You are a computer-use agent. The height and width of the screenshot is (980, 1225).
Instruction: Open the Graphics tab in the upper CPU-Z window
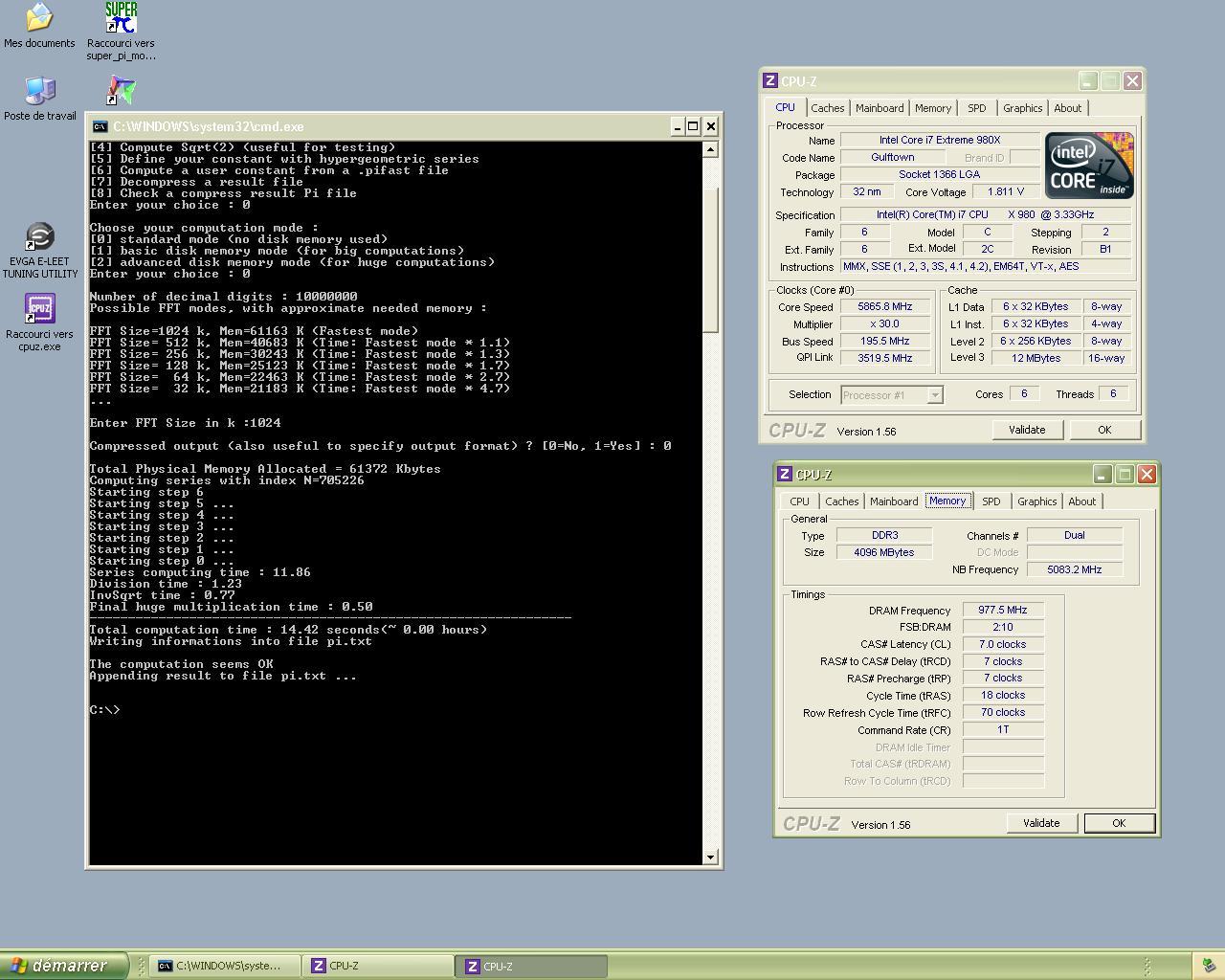coord(1022,108)
